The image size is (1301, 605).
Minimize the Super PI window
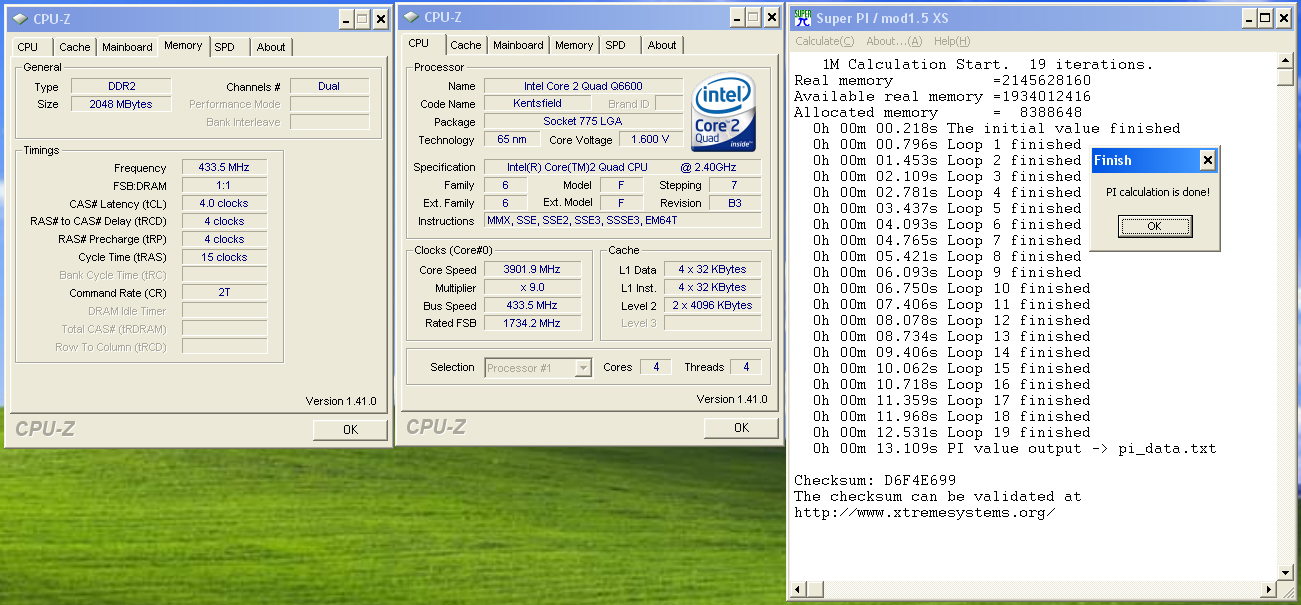[x=1248, y=18]
